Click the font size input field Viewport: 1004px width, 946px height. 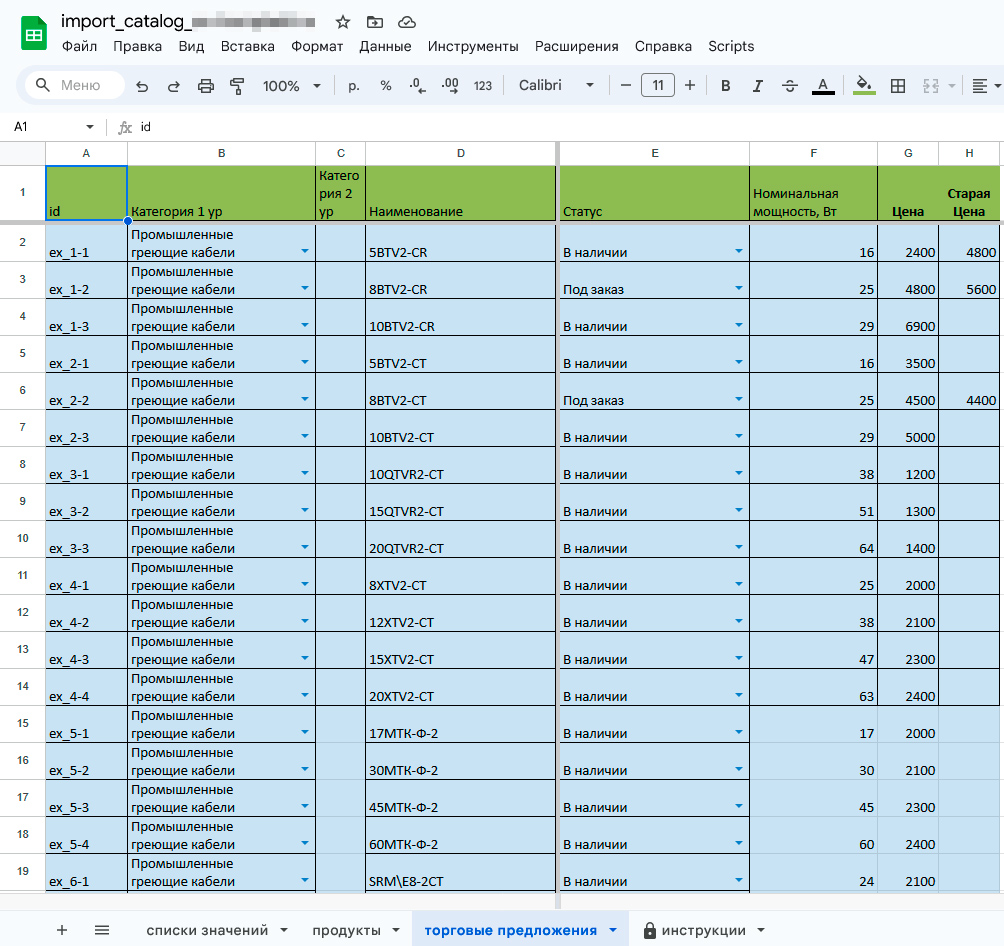tap(657, 86)
